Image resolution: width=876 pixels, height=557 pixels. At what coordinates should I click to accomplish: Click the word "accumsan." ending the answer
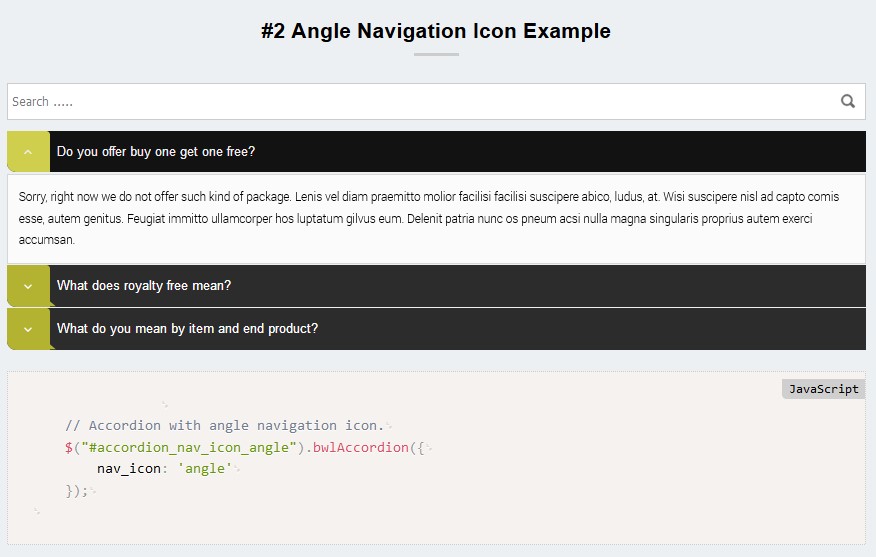tap(47, 240)
